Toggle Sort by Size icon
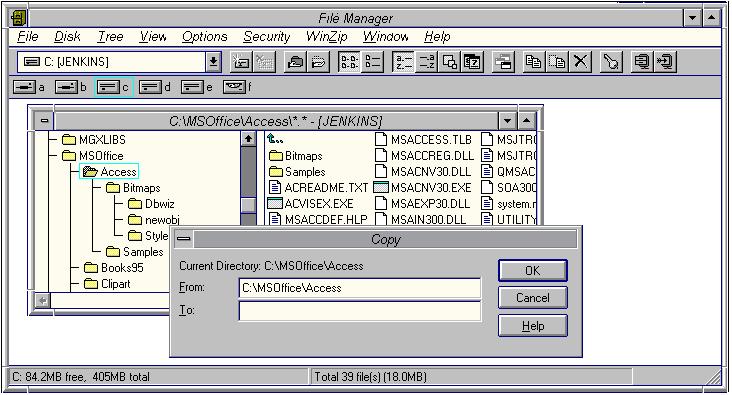This screenshot has height=395, width=732. click(x=450, y=62)
